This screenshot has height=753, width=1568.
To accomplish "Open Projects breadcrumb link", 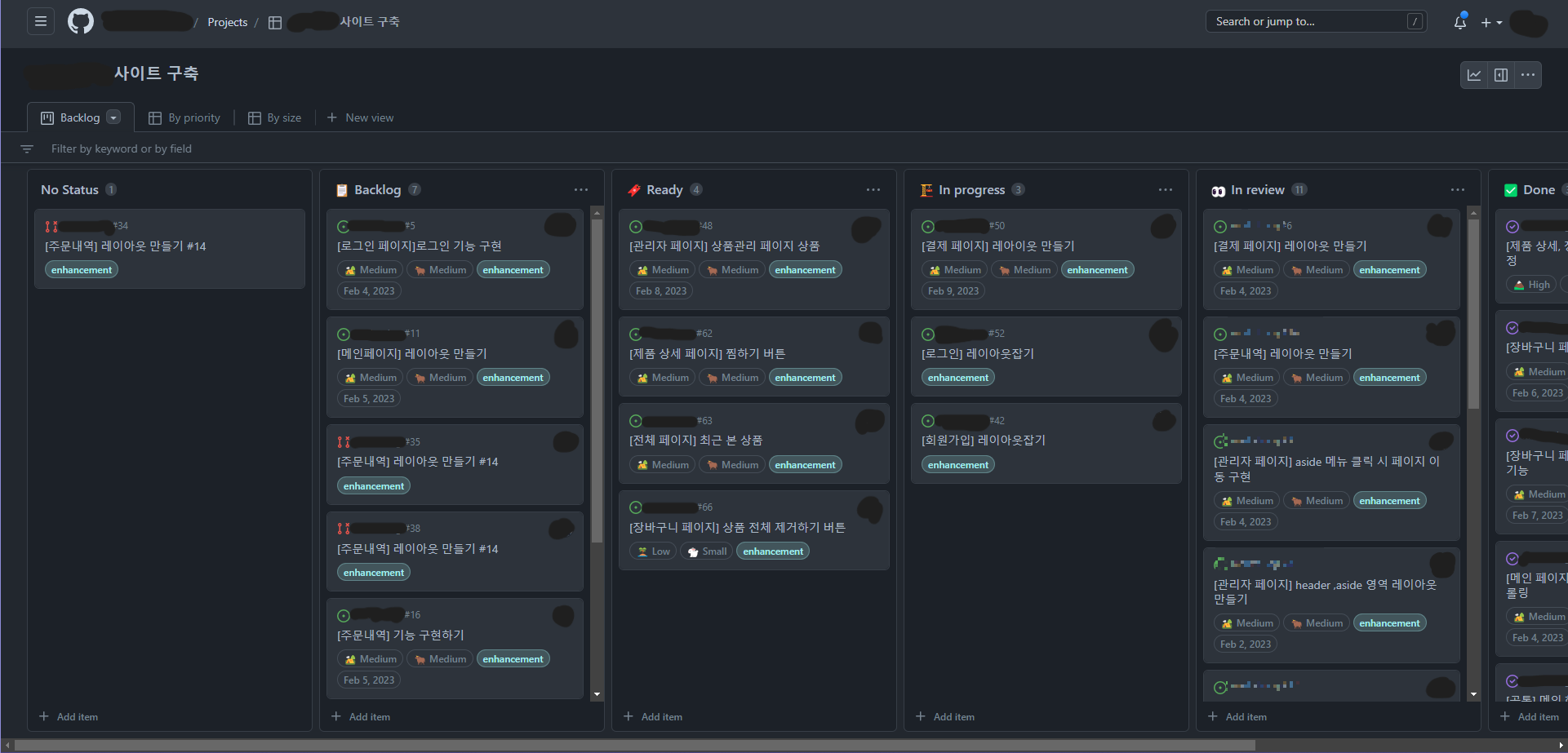I will (227, 22).
